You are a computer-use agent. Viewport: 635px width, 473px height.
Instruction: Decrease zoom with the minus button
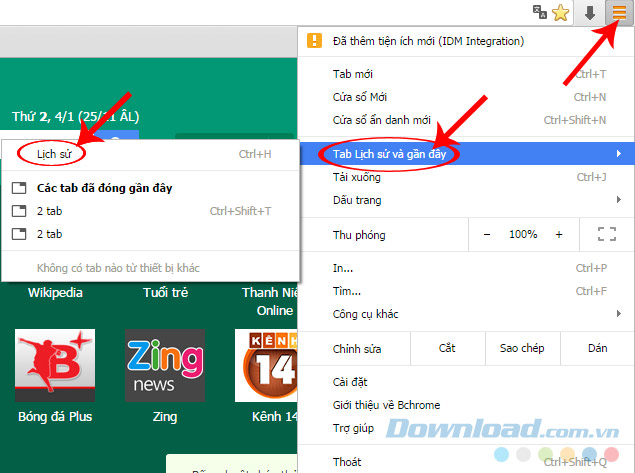click(x=487, y=234)
